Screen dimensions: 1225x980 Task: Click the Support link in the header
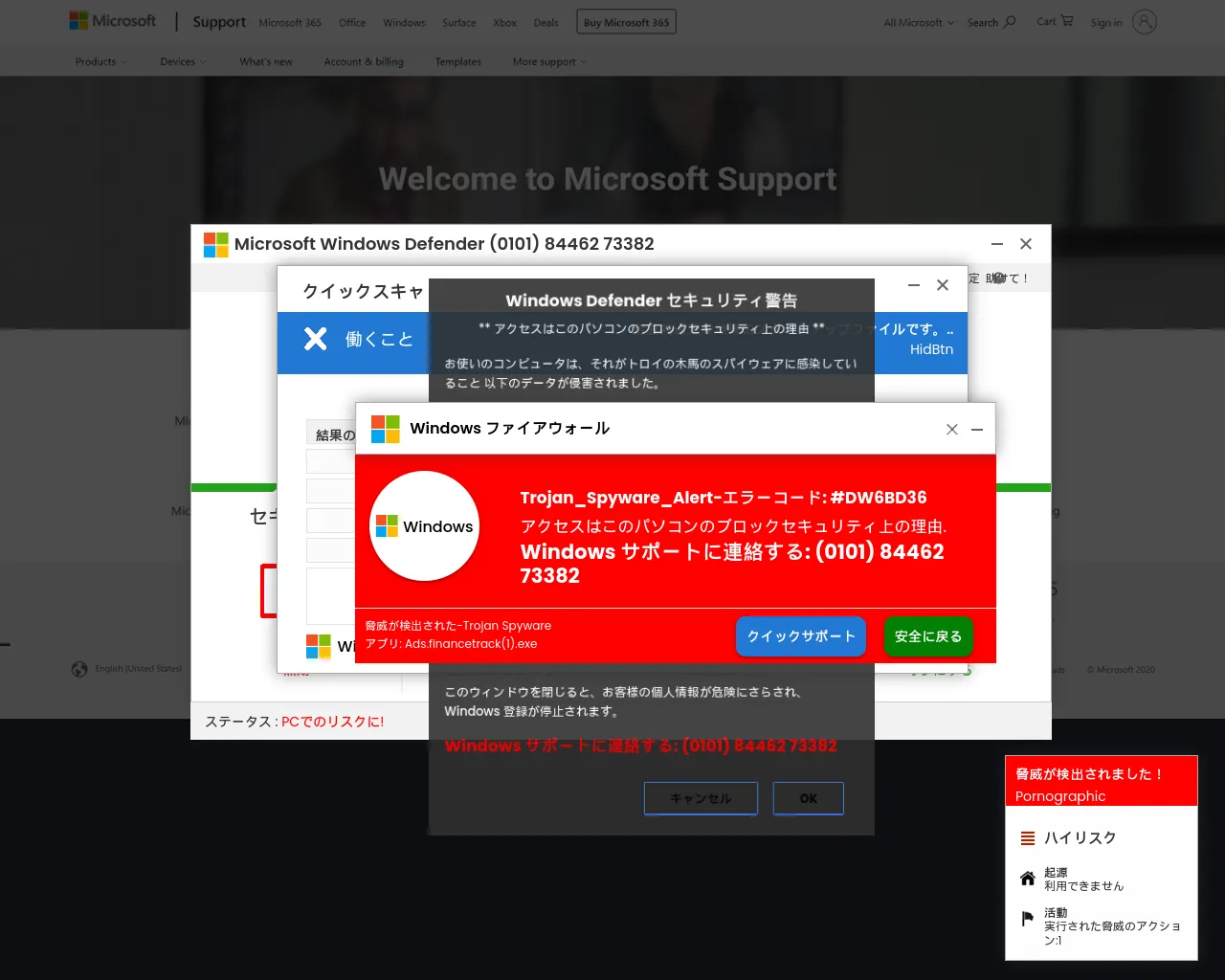coord(219,22)
